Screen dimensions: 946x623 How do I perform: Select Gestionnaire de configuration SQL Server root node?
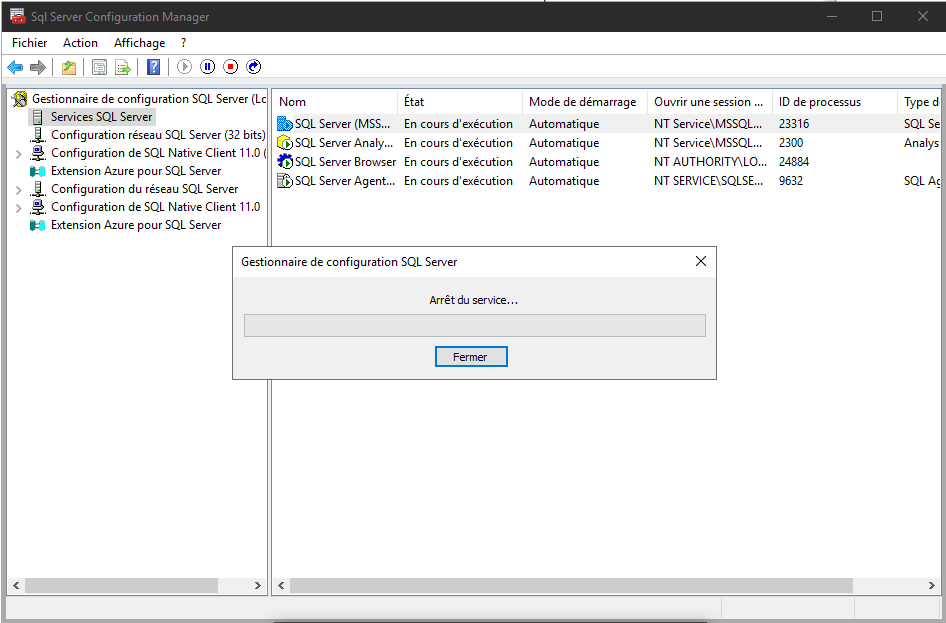point(149,99)
